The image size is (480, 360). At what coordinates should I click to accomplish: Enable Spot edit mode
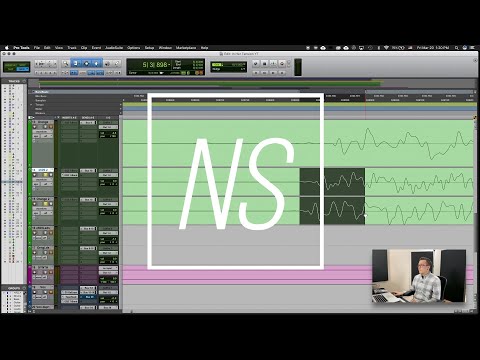click(22, 65)
